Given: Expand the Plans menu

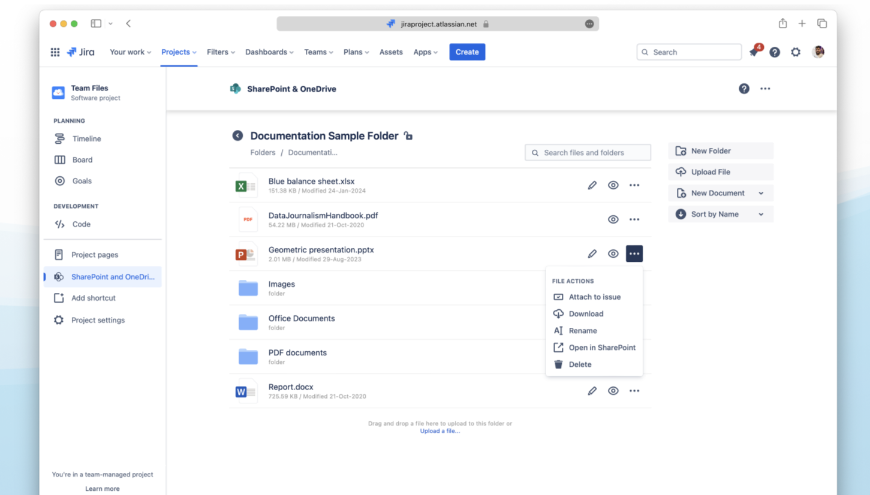Looking at the screenshot, I should (x=356, y=52).
